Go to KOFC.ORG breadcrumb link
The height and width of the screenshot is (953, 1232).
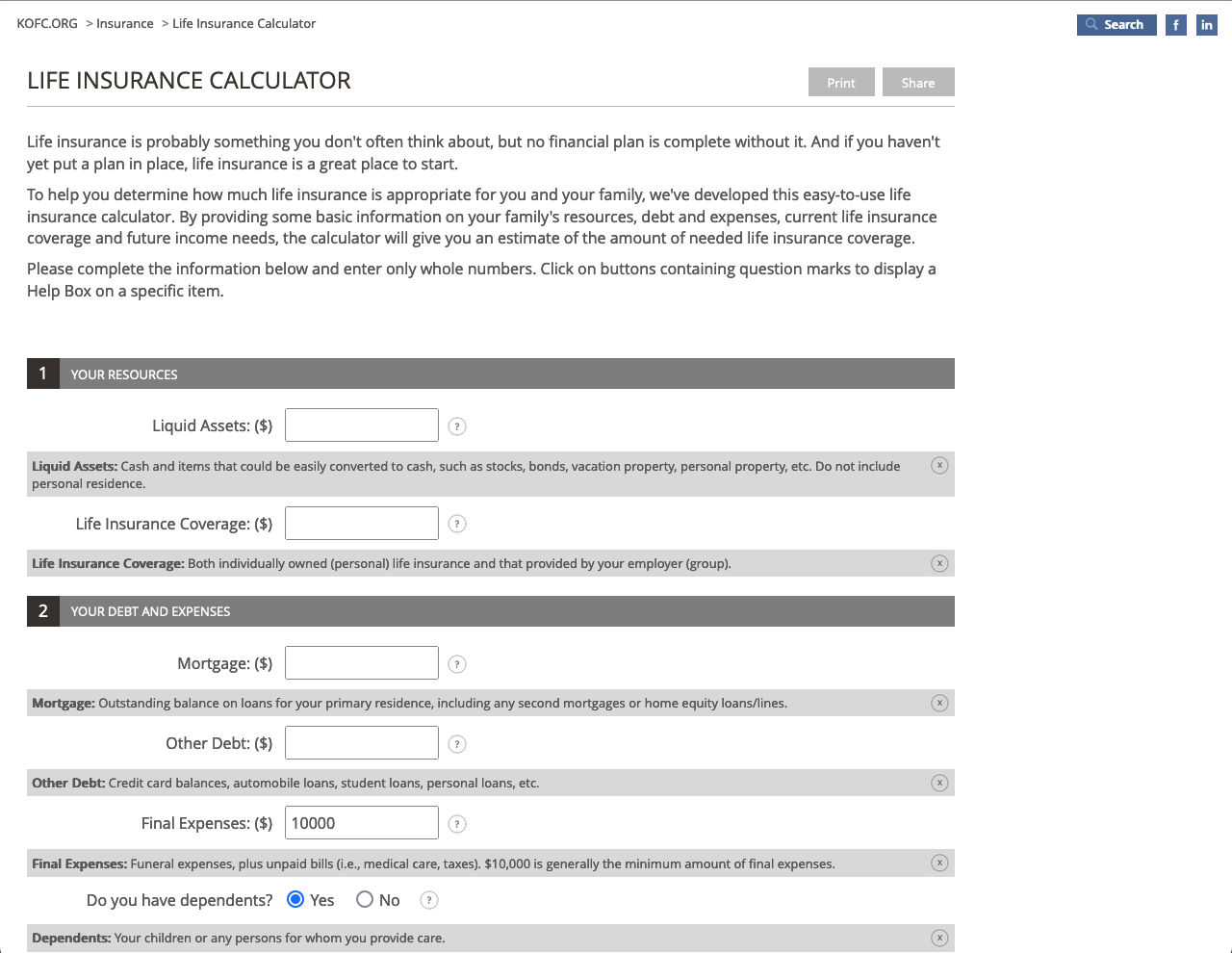pyautogui.click(x=47, y=23)
